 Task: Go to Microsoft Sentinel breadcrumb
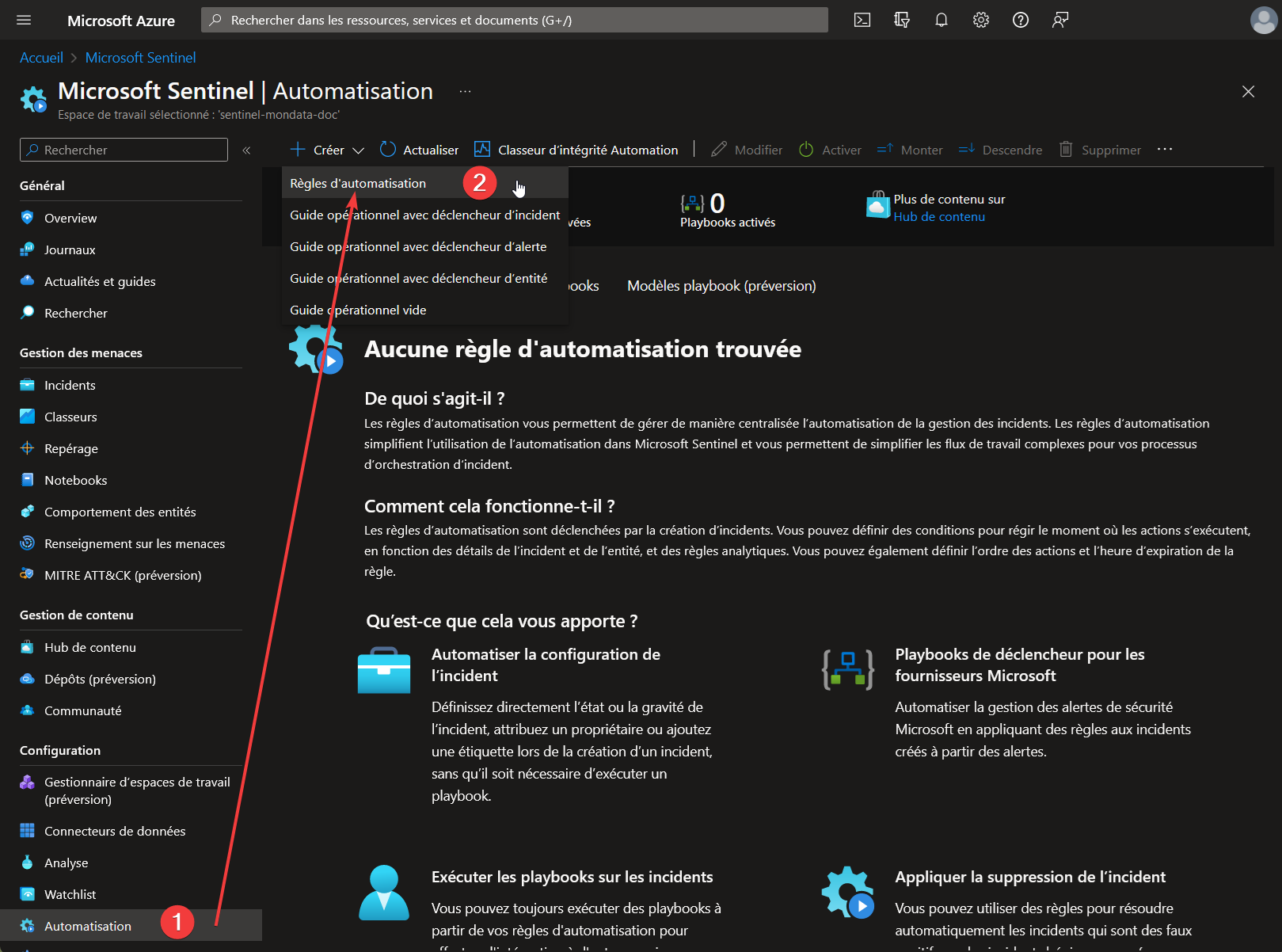[x=140, y=58]
